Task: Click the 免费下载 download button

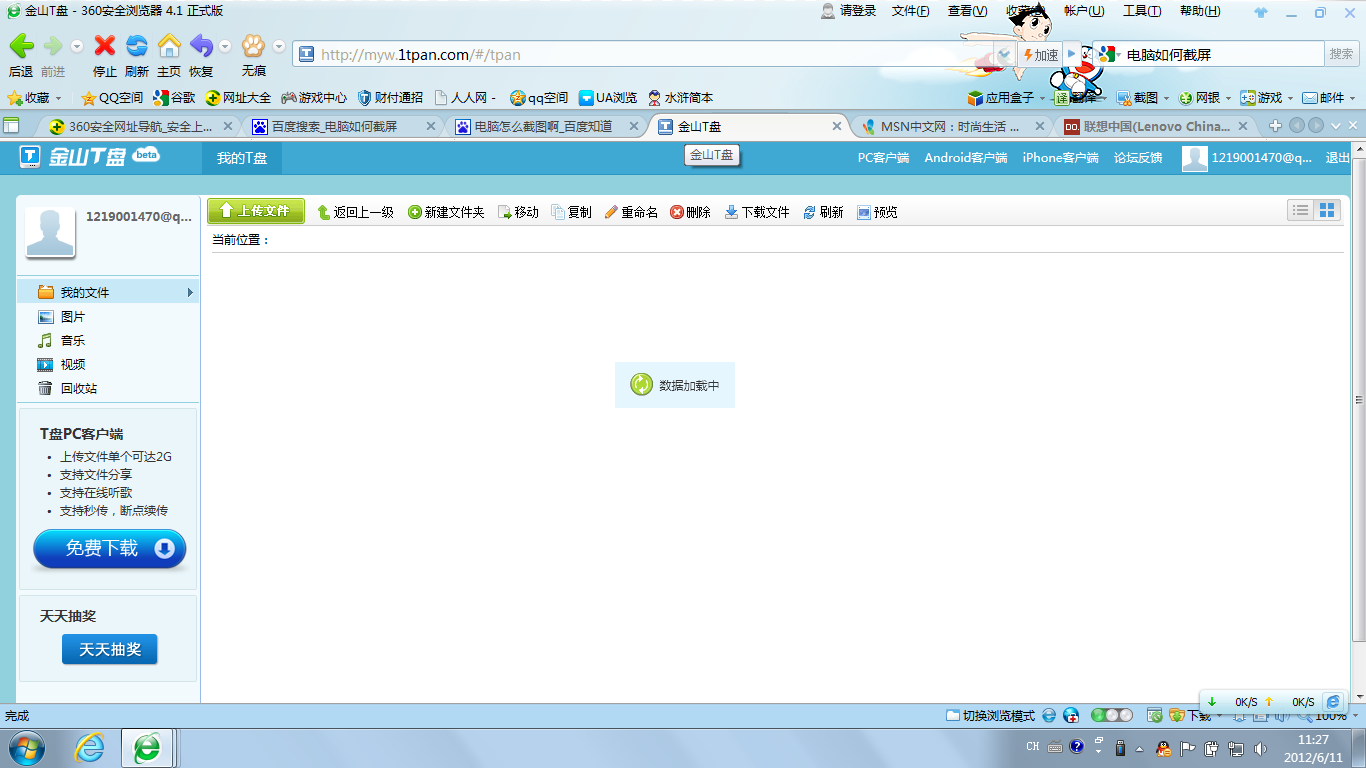Action: point(110,549)
